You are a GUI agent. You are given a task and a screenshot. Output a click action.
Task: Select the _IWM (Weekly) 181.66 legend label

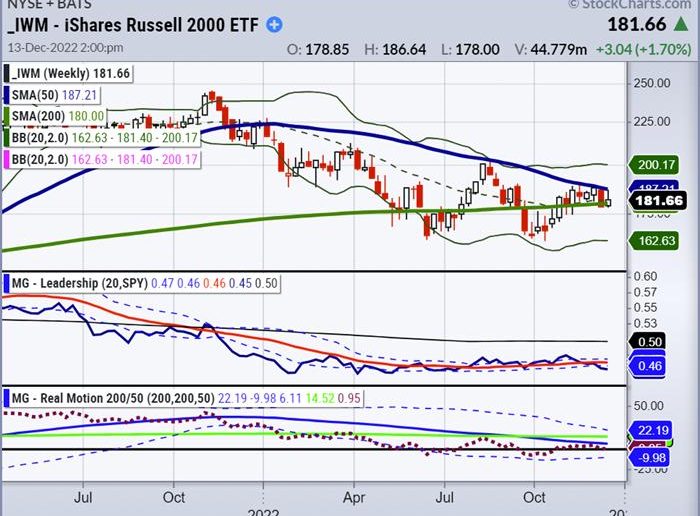pos(67,73)
